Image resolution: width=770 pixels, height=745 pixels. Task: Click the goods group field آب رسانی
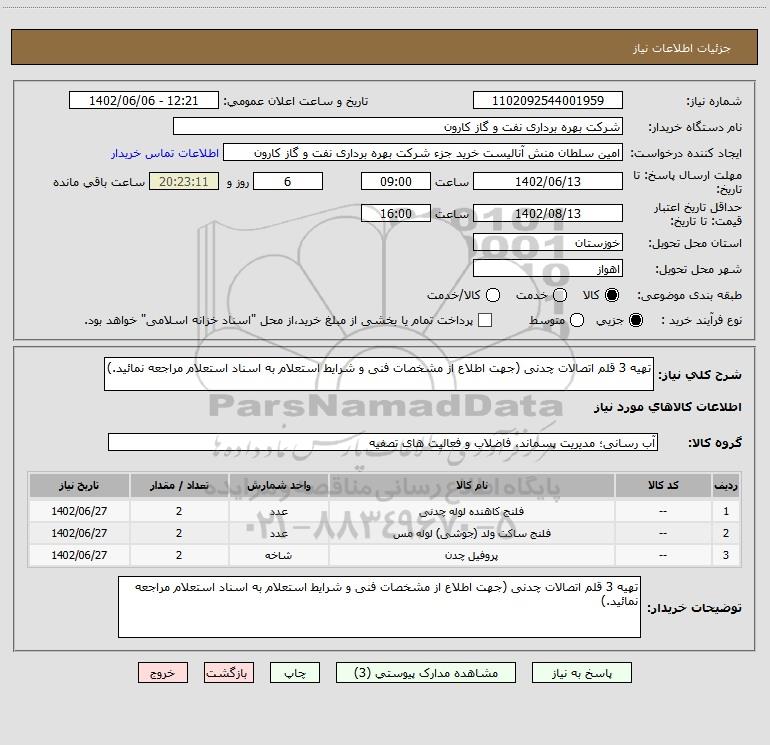pyautogui.click(x=383, y=442)
